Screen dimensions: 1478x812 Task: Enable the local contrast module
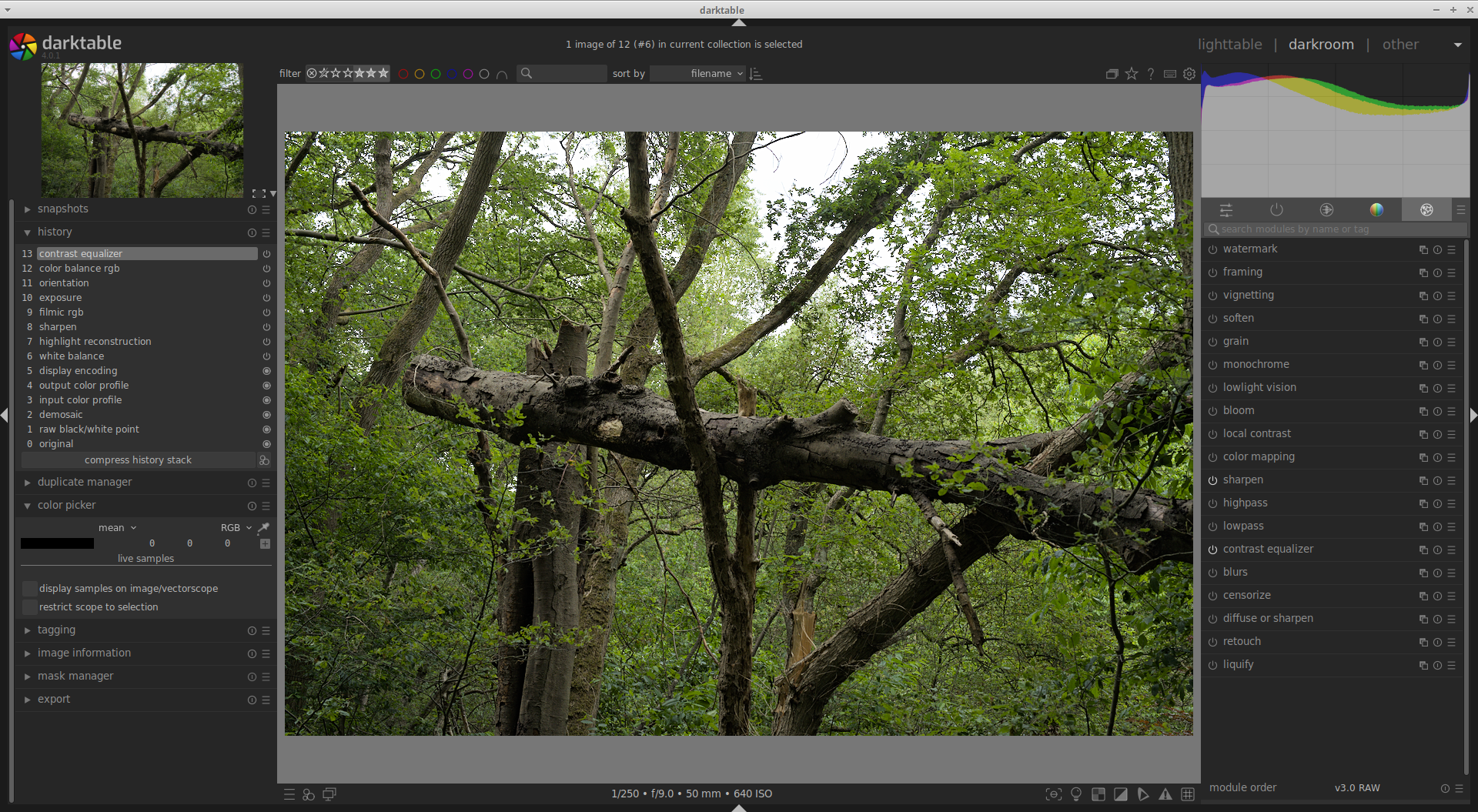click(1212, 434)
